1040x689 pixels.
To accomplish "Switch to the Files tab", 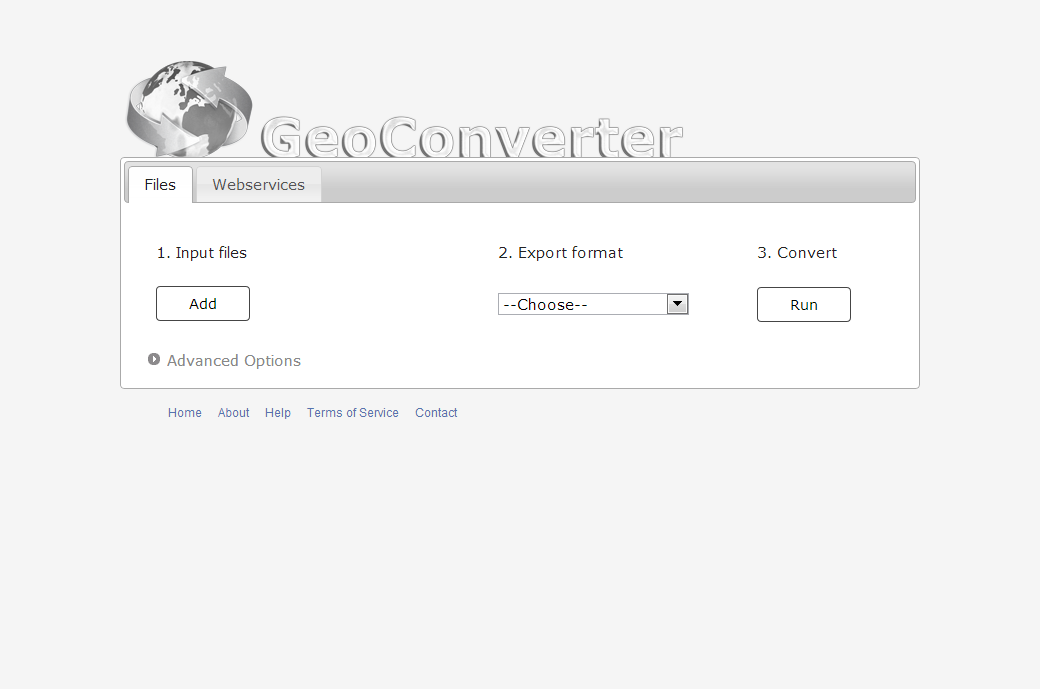I will 160,185.
